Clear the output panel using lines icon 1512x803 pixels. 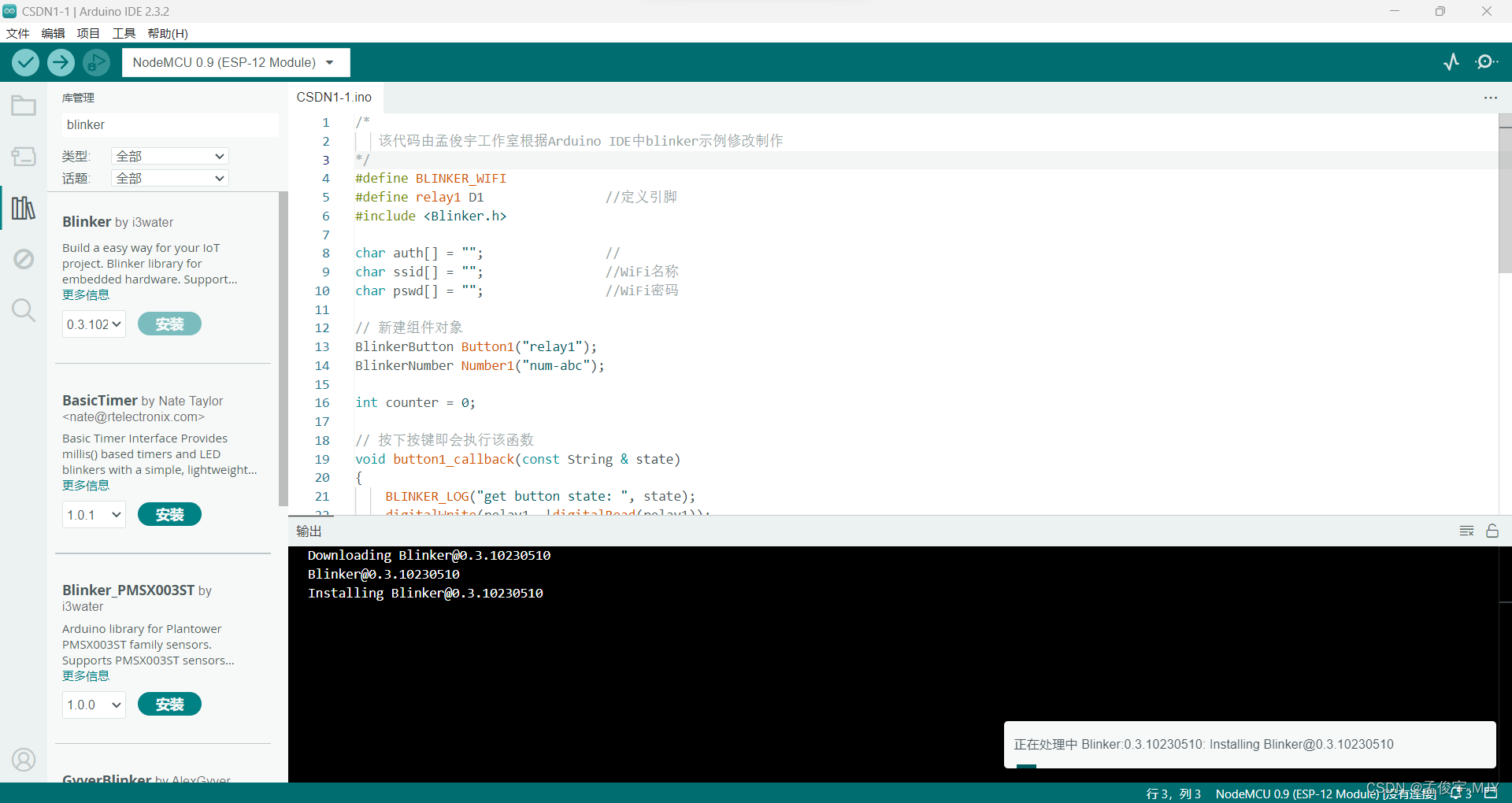1466,531
